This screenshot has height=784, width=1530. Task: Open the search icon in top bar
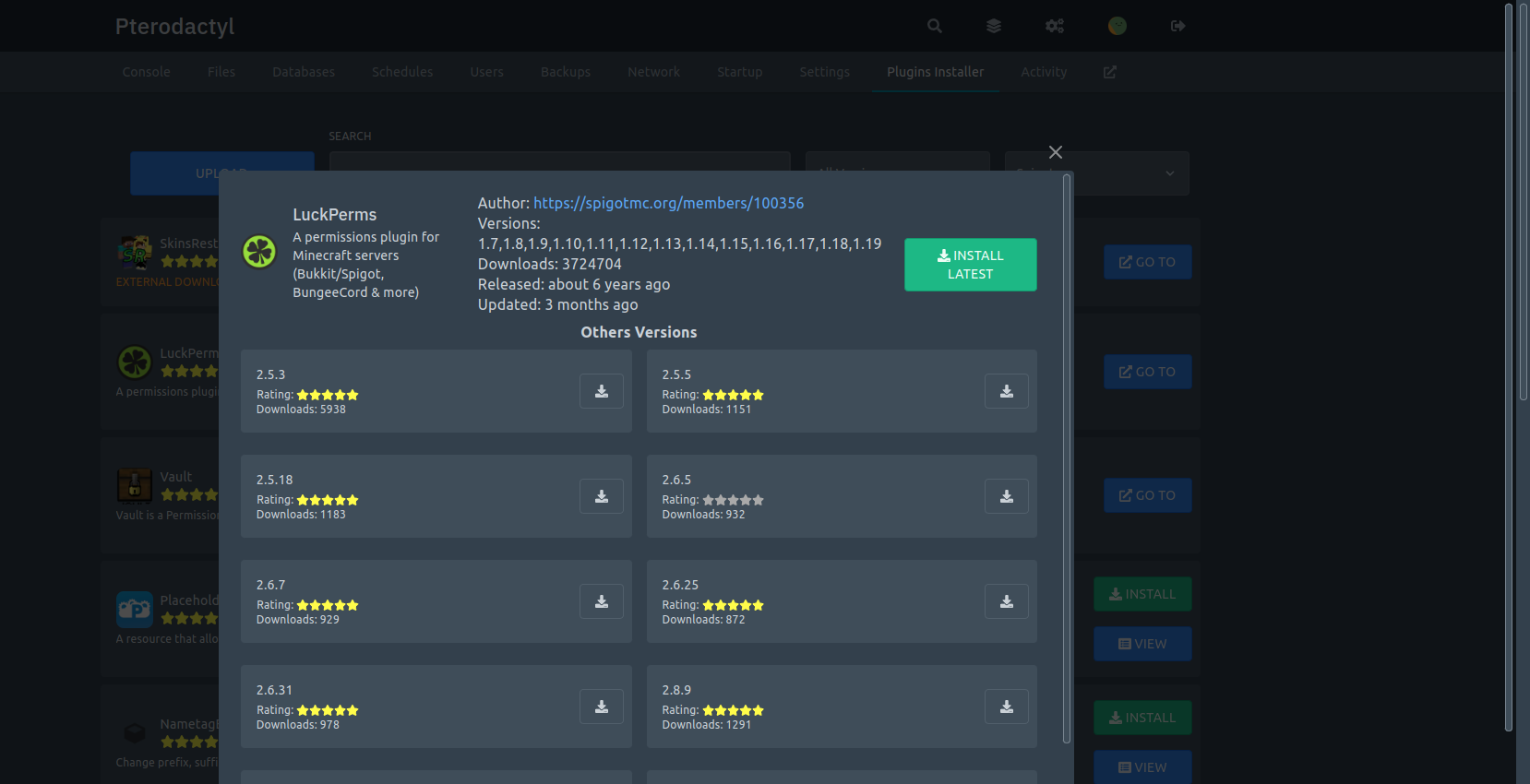935,26
